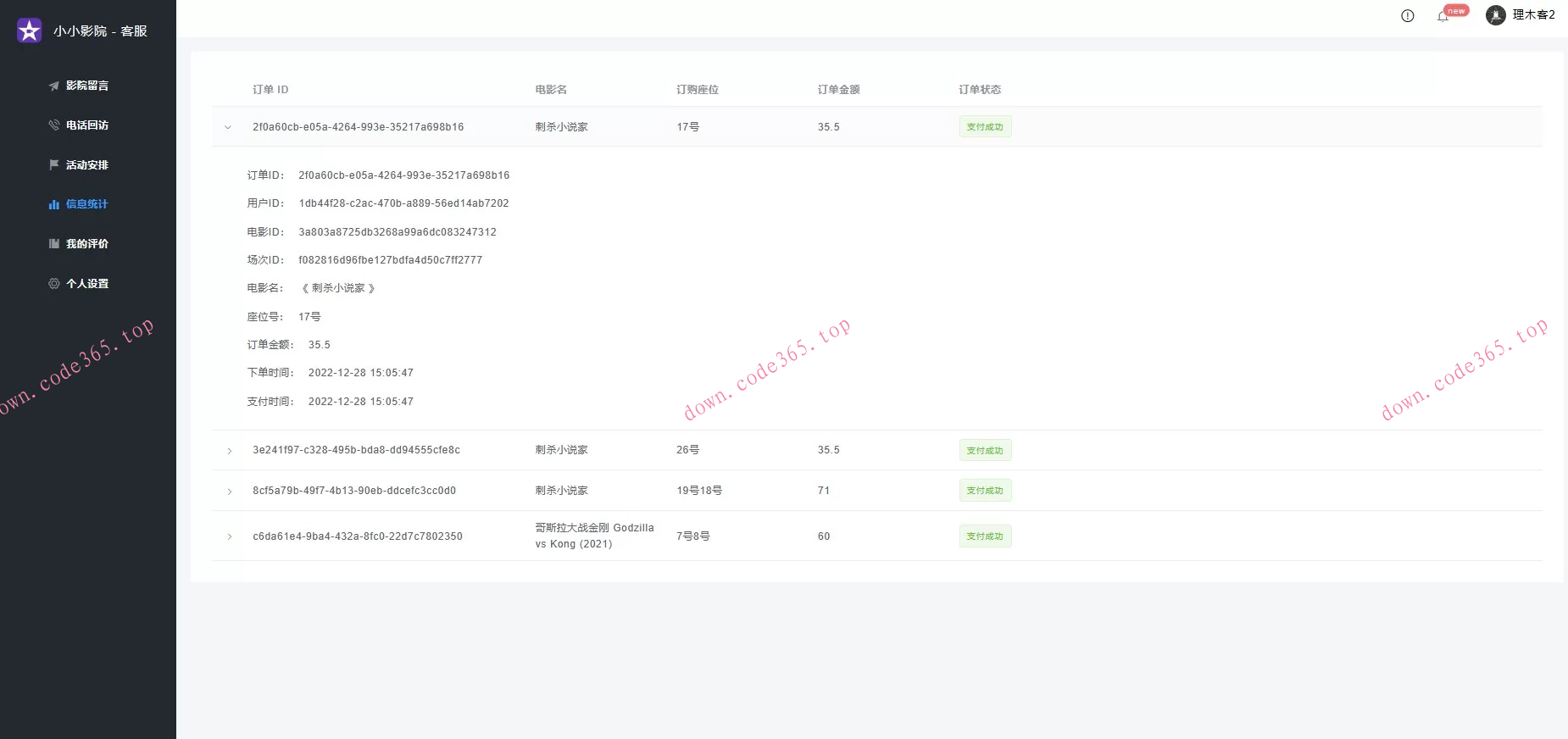Expand order 3e241f97 details

[230, 451]
